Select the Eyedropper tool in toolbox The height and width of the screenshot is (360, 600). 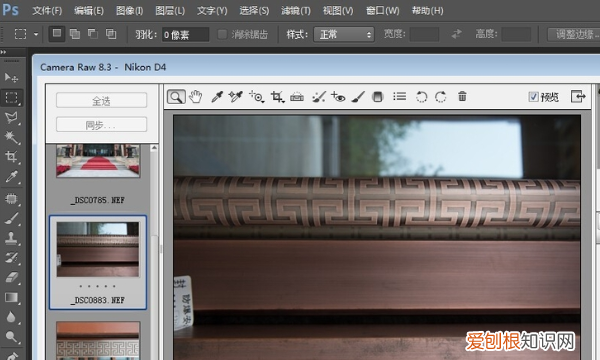click(x=11, y=177)
